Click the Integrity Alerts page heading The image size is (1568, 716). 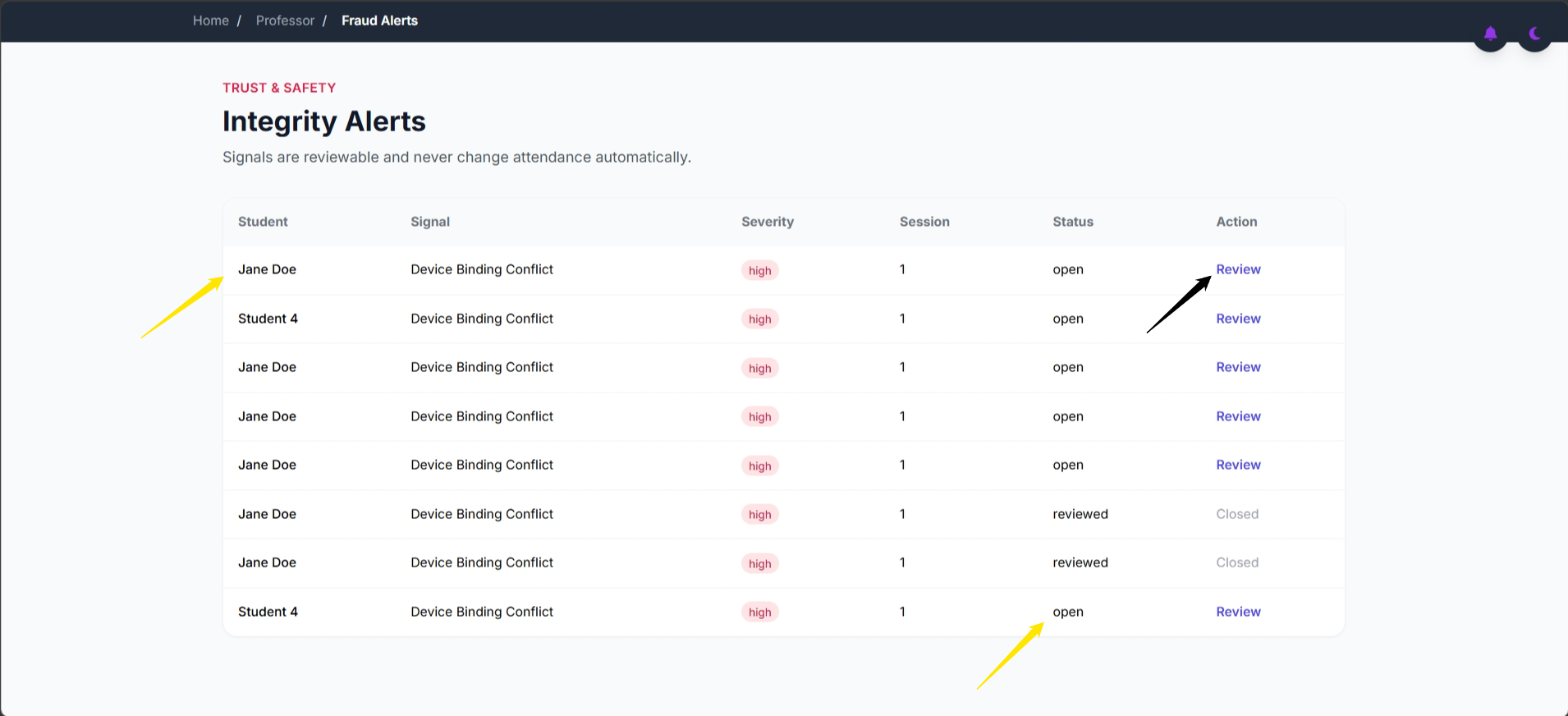[324, 122]
